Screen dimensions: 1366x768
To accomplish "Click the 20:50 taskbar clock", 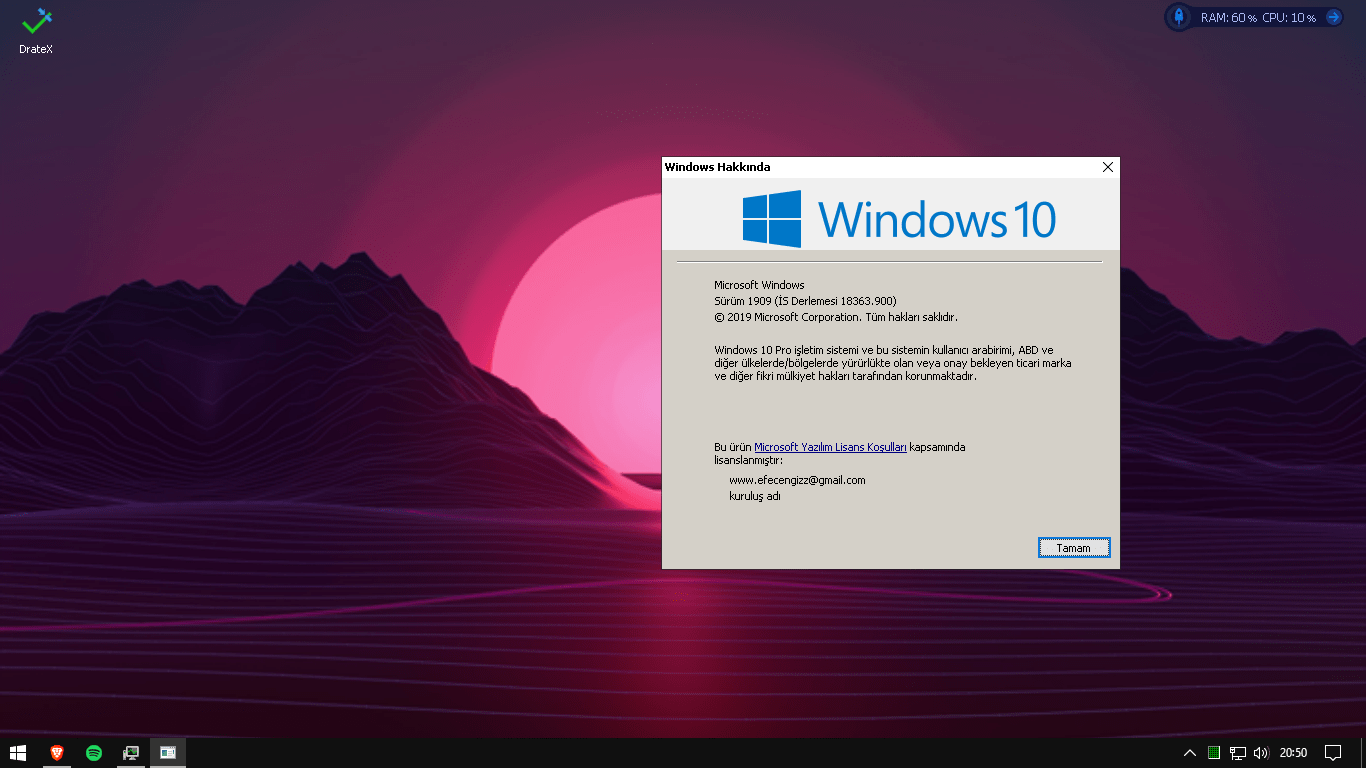I will coord(1293,753).
